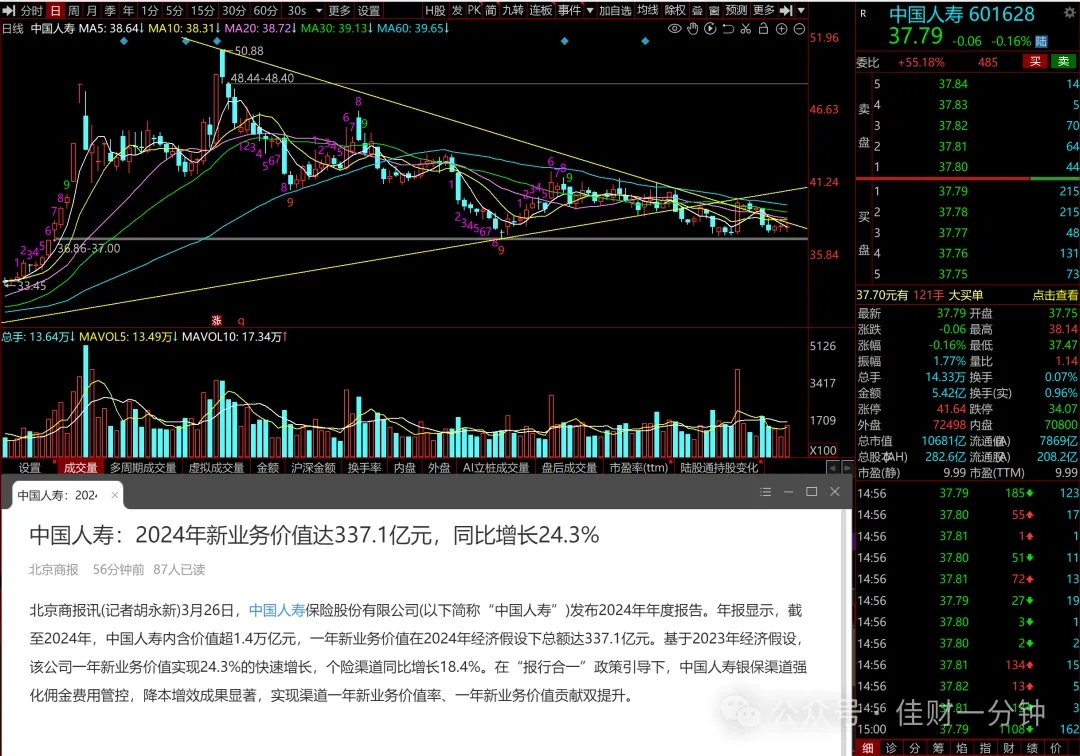The image size is (1080, 756).
Task: Select the scissors cut tool
Action: point(746,29)
